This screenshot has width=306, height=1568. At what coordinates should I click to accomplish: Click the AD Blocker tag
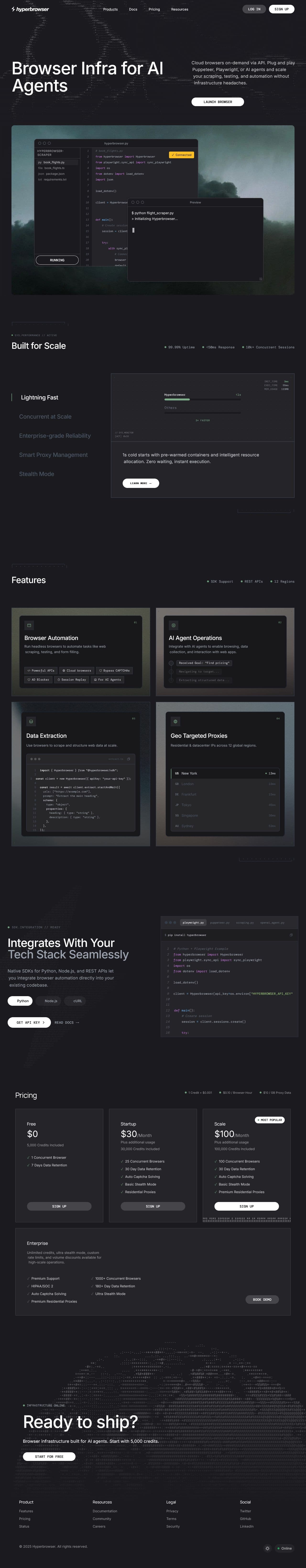(38, 679)
